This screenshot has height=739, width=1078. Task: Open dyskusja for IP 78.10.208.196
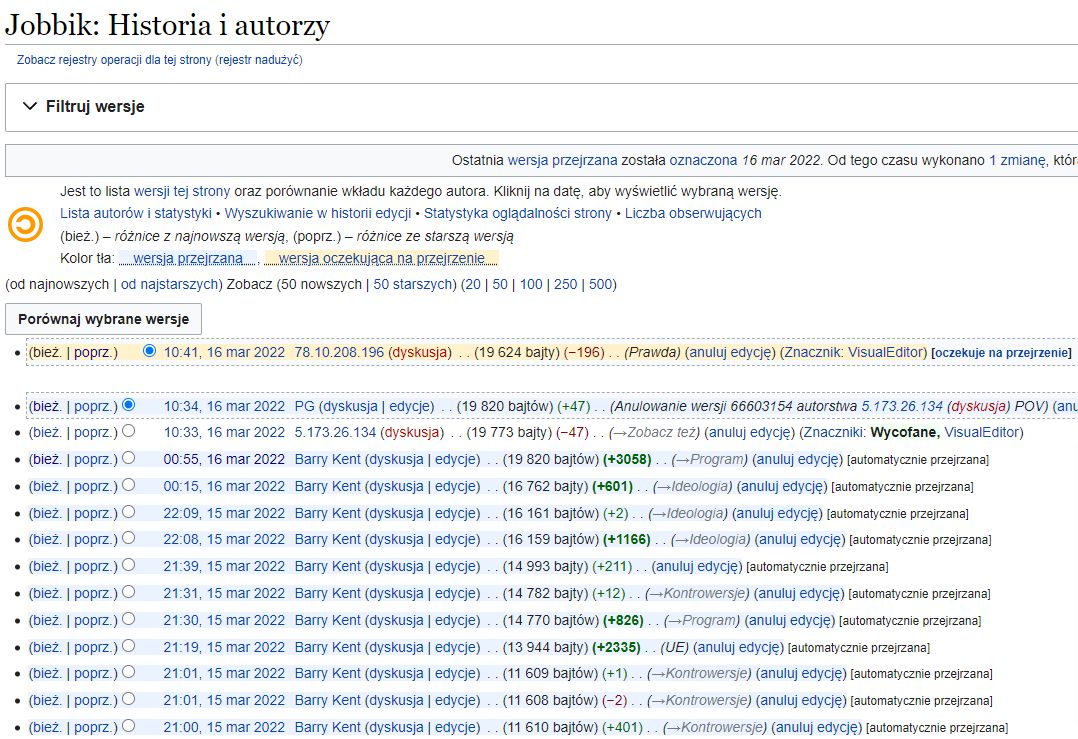point(419,352)
